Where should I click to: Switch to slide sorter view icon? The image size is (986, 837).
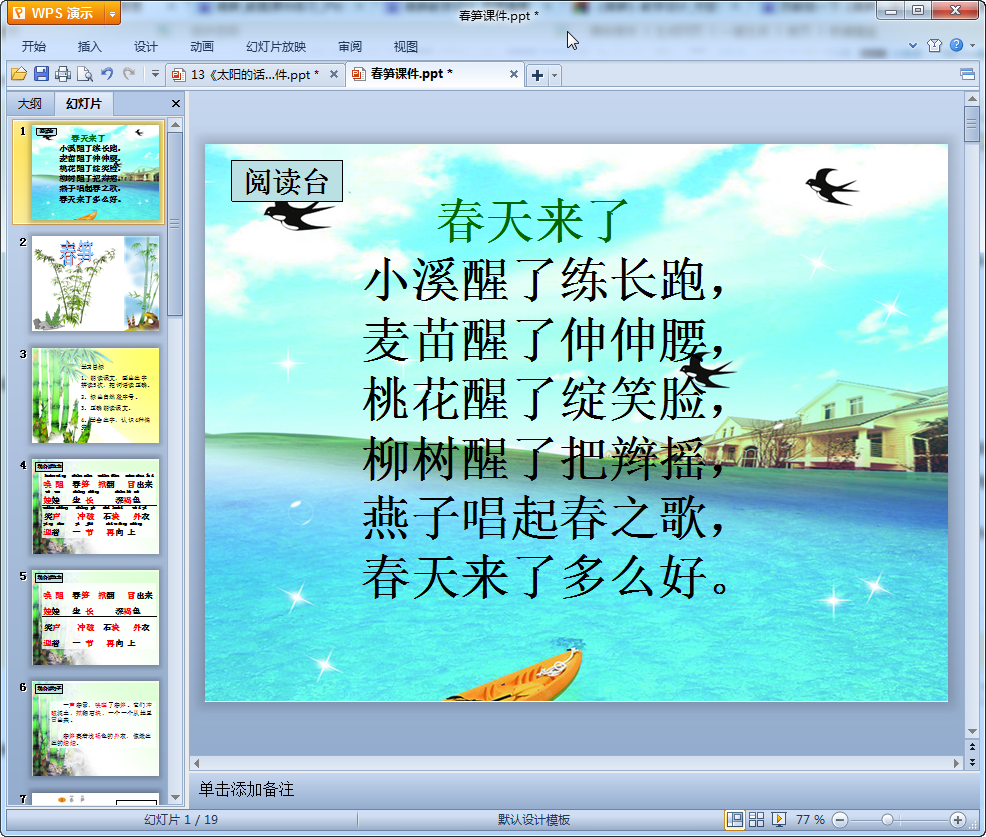756,819
